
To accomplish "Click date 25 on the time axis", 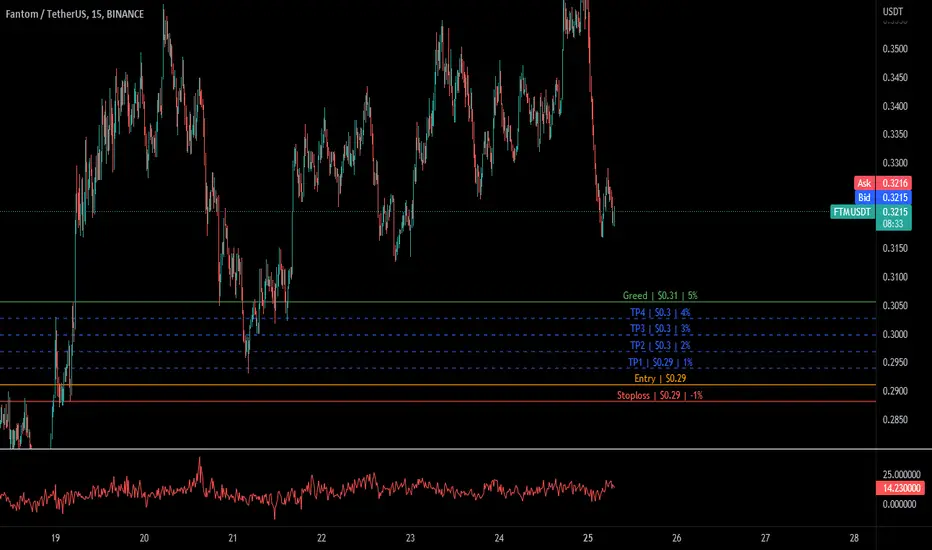I will (588, 538).
